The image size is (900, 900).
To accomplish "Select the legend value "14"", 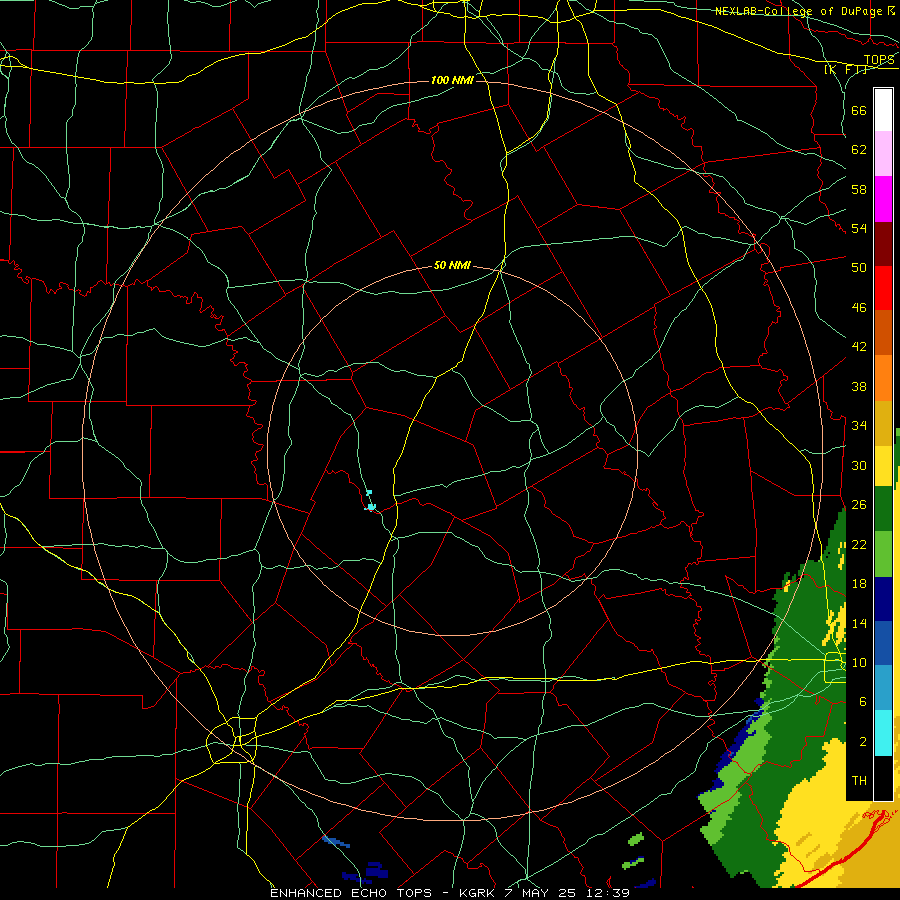I will [859, 623].
